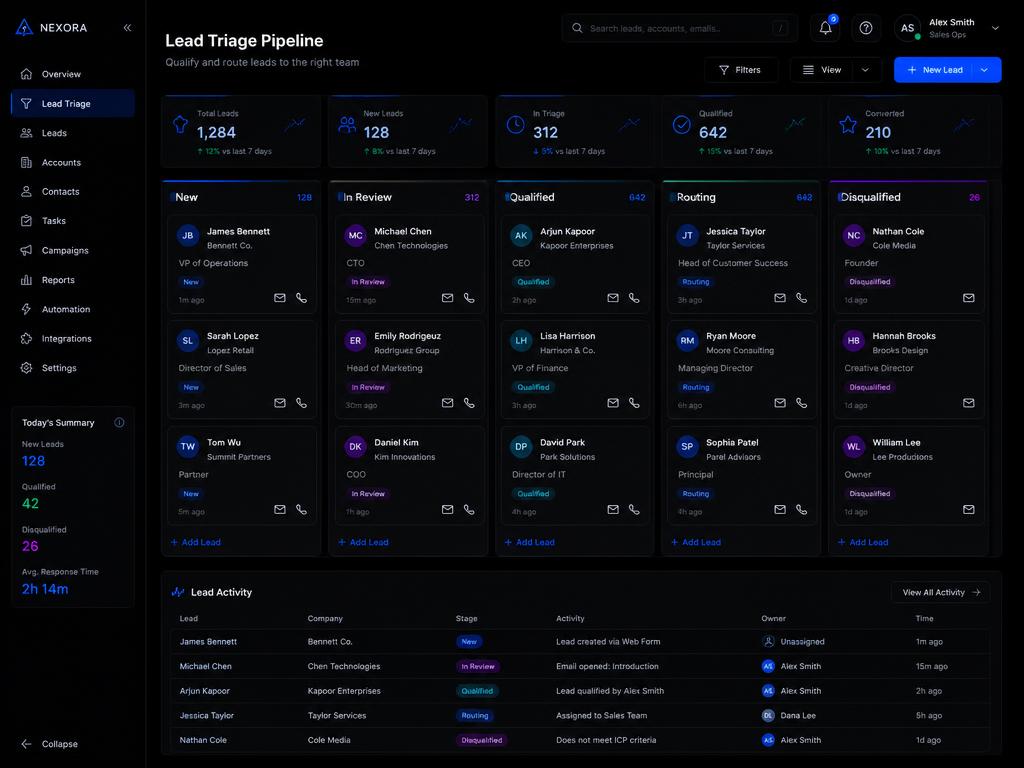1024x768 pixels.
Task: Click Today's Summary info icon
Action: 120,423
